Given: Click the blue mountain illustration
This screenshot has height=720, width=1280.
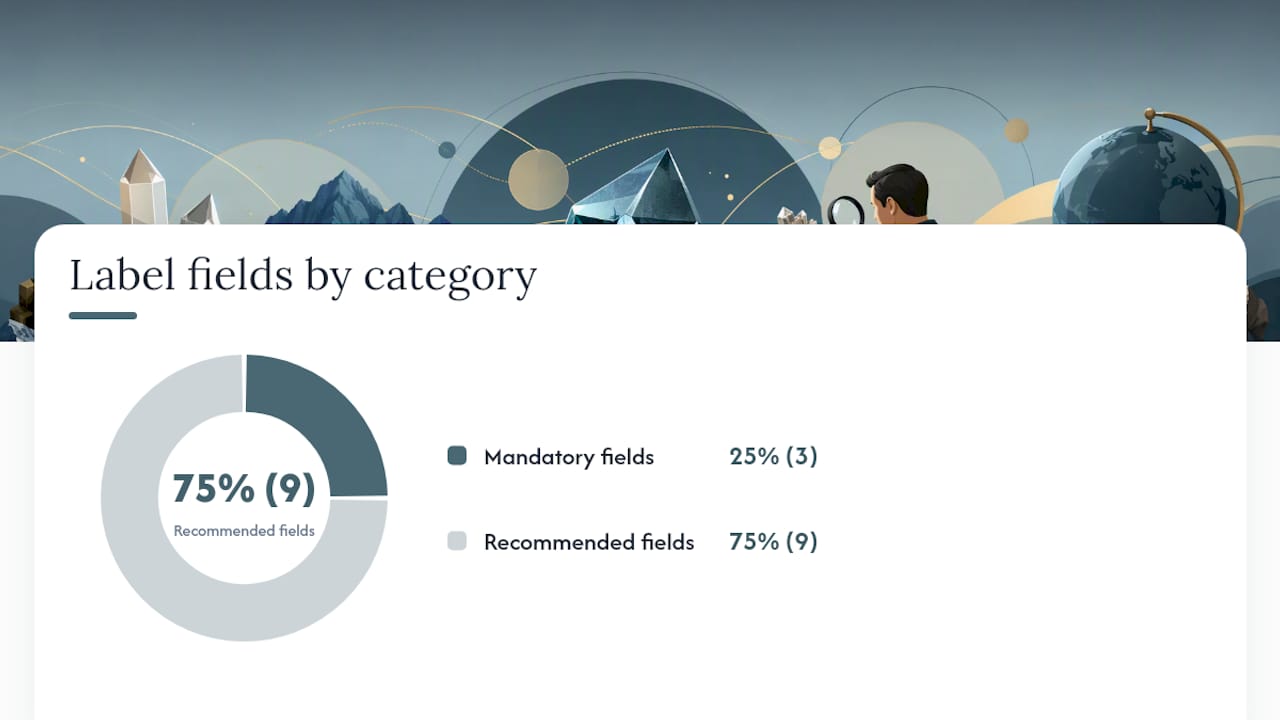Looking at the screenshot, I should click(x=340, y=198).
